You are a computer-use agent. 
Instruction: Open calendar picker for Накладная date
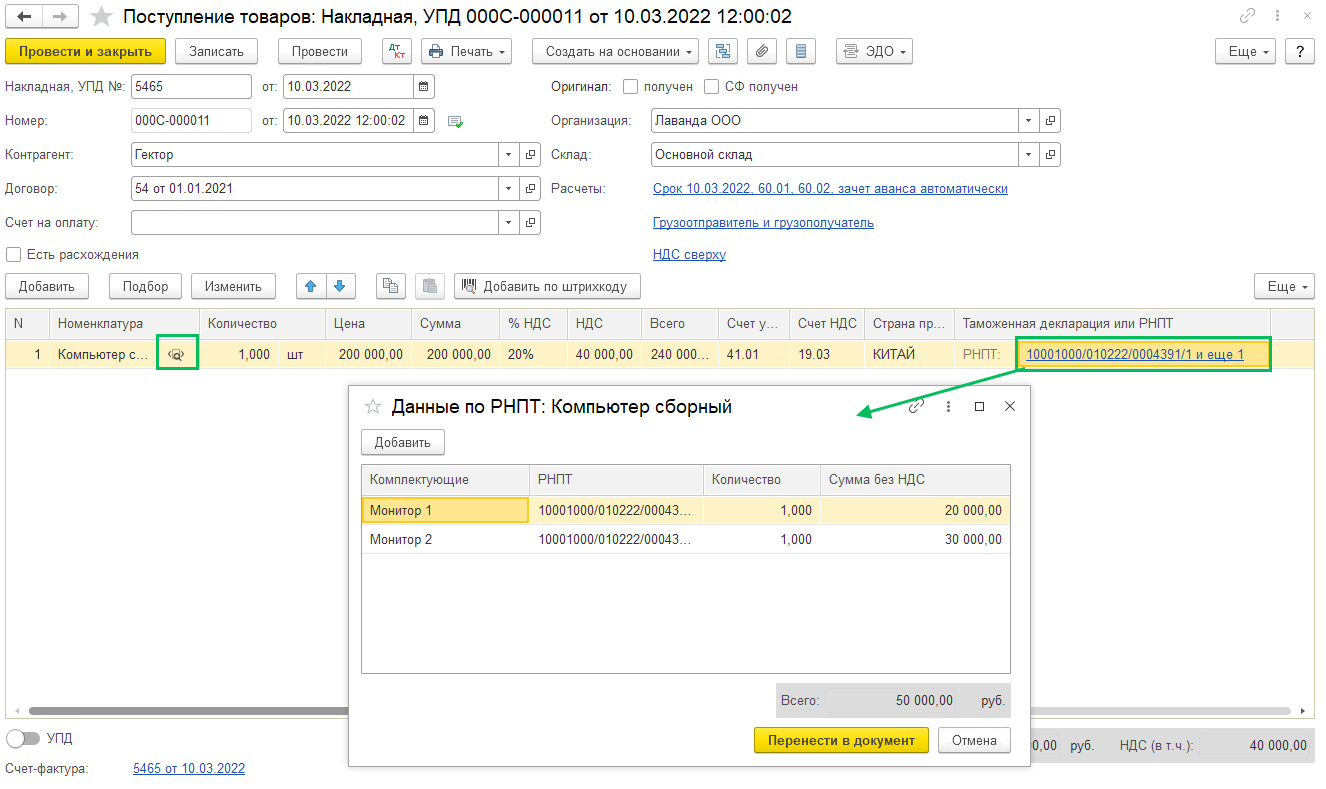click(424, 87)
